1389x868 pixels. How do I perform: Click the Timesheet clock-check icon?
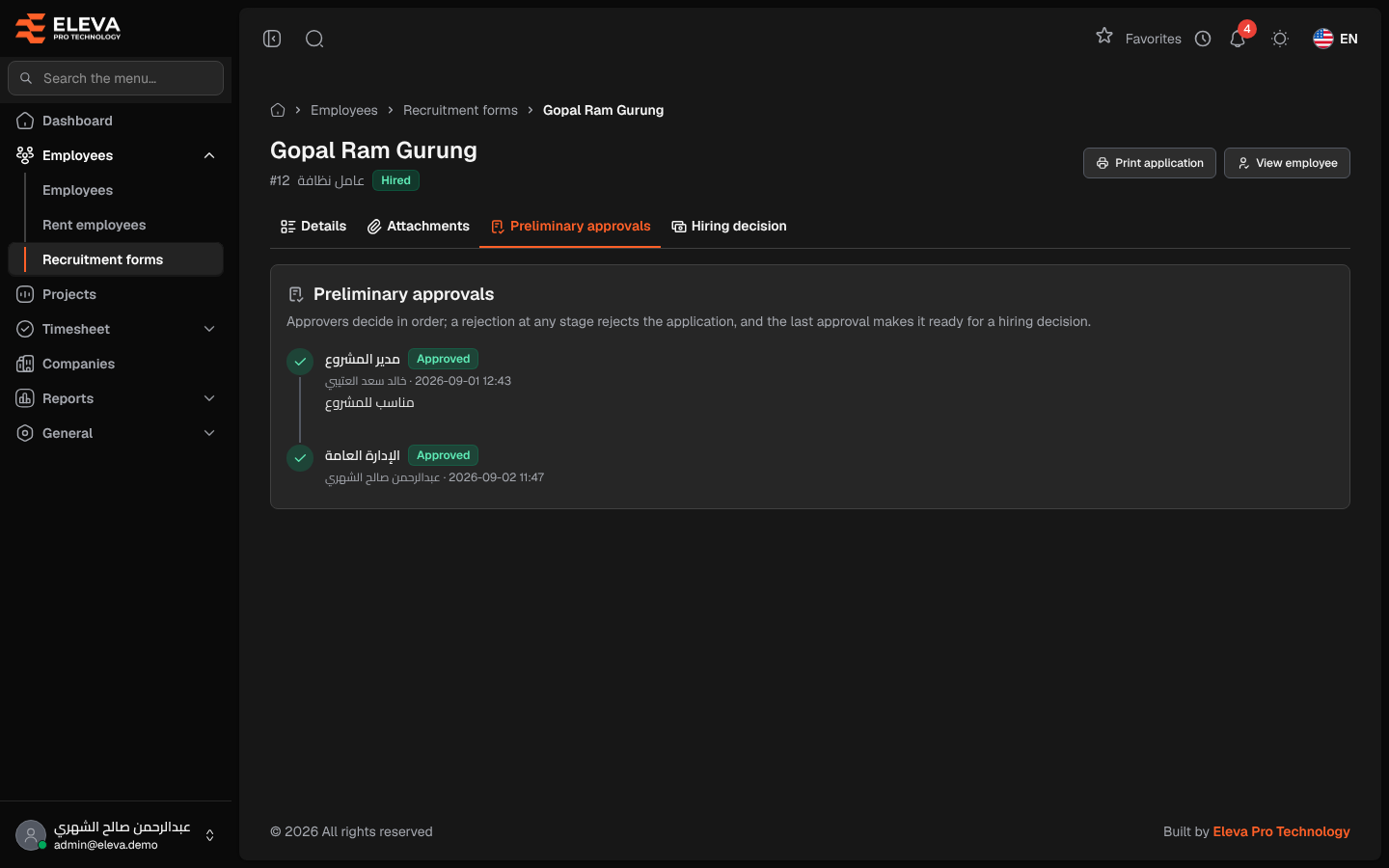(x=25, y=329)
